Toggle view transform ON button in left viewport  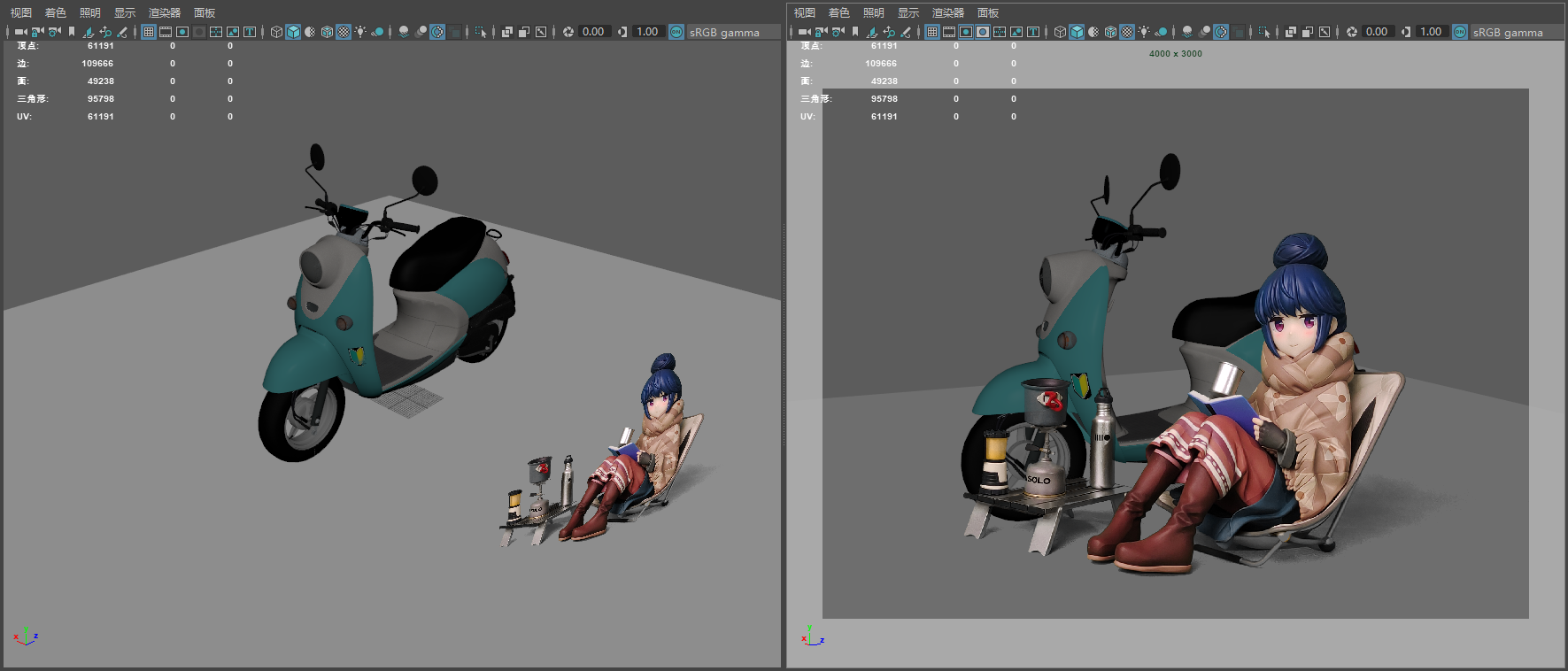[x=676, y=32]
